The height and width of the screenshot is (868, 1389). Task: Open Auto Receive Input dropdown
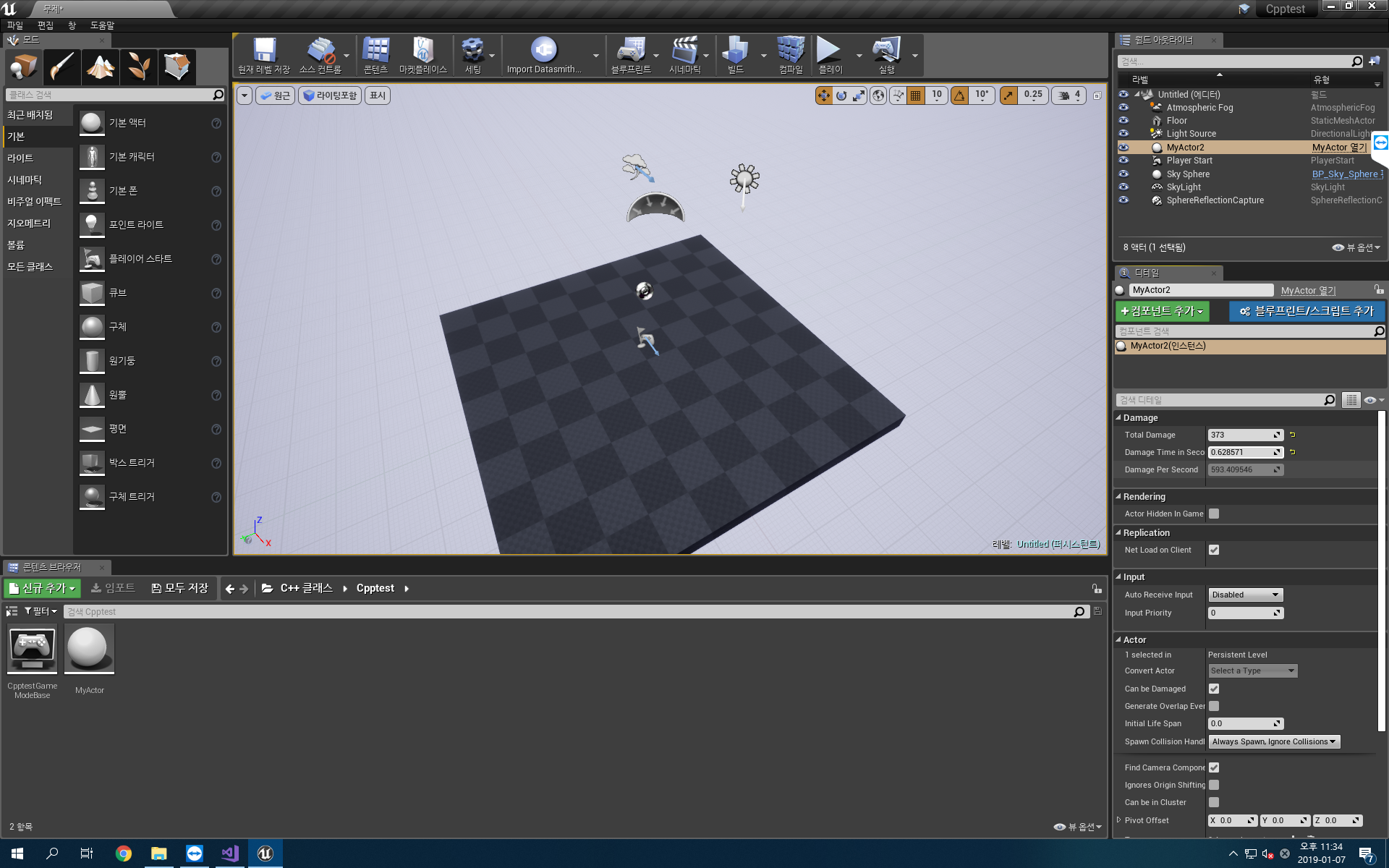point(1245,594)
